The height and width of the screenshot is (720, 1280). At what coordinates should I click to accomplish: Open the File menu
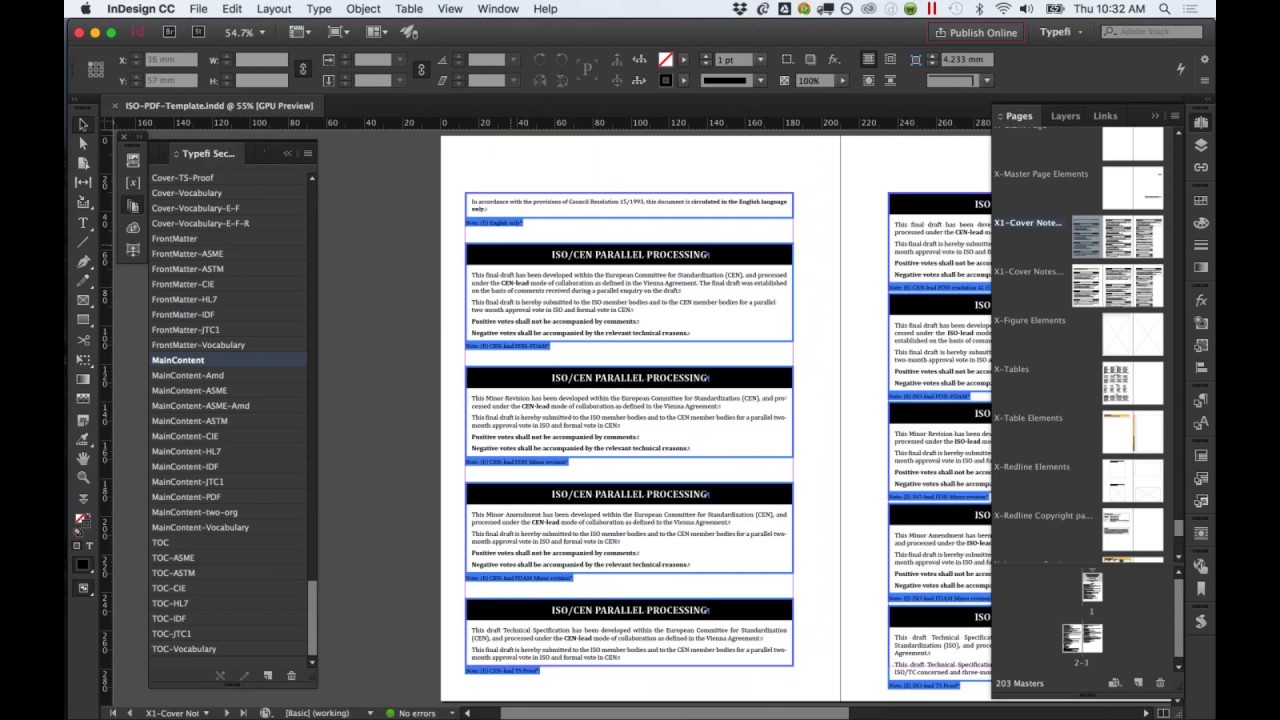198,9
